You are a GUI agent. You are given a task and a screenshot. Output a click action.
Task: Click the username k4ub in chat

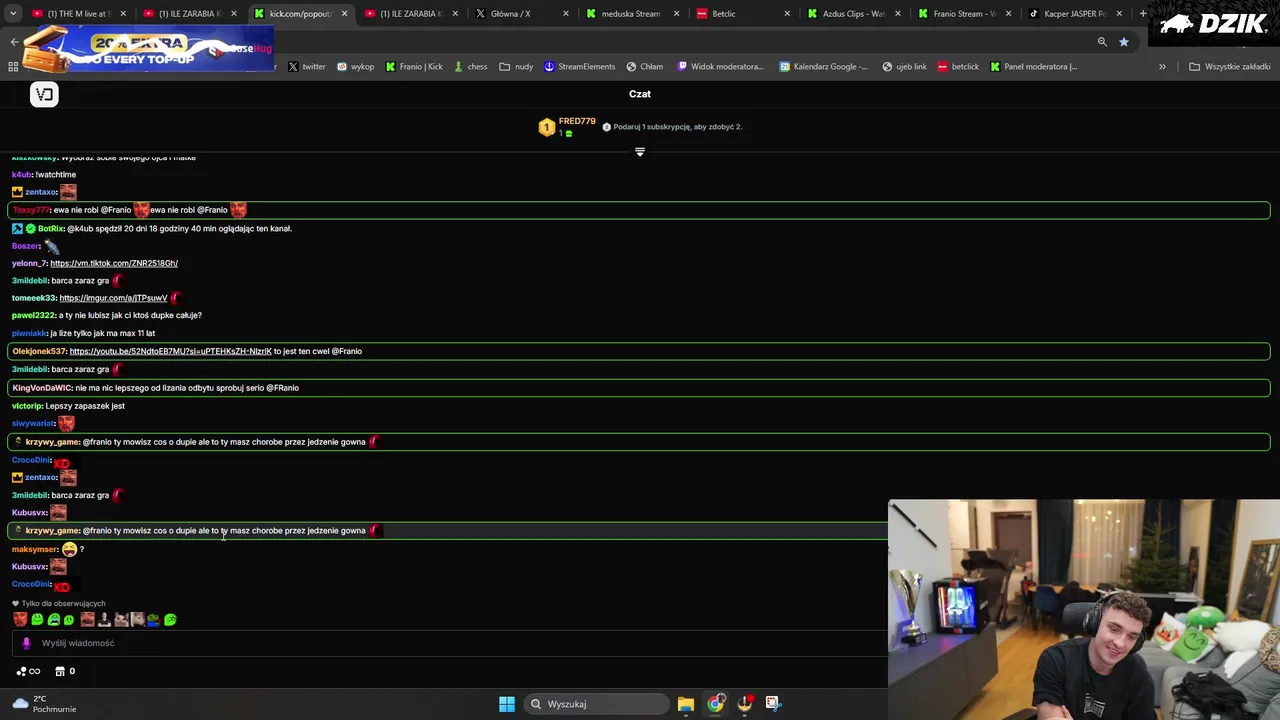(x=21, y=174)
